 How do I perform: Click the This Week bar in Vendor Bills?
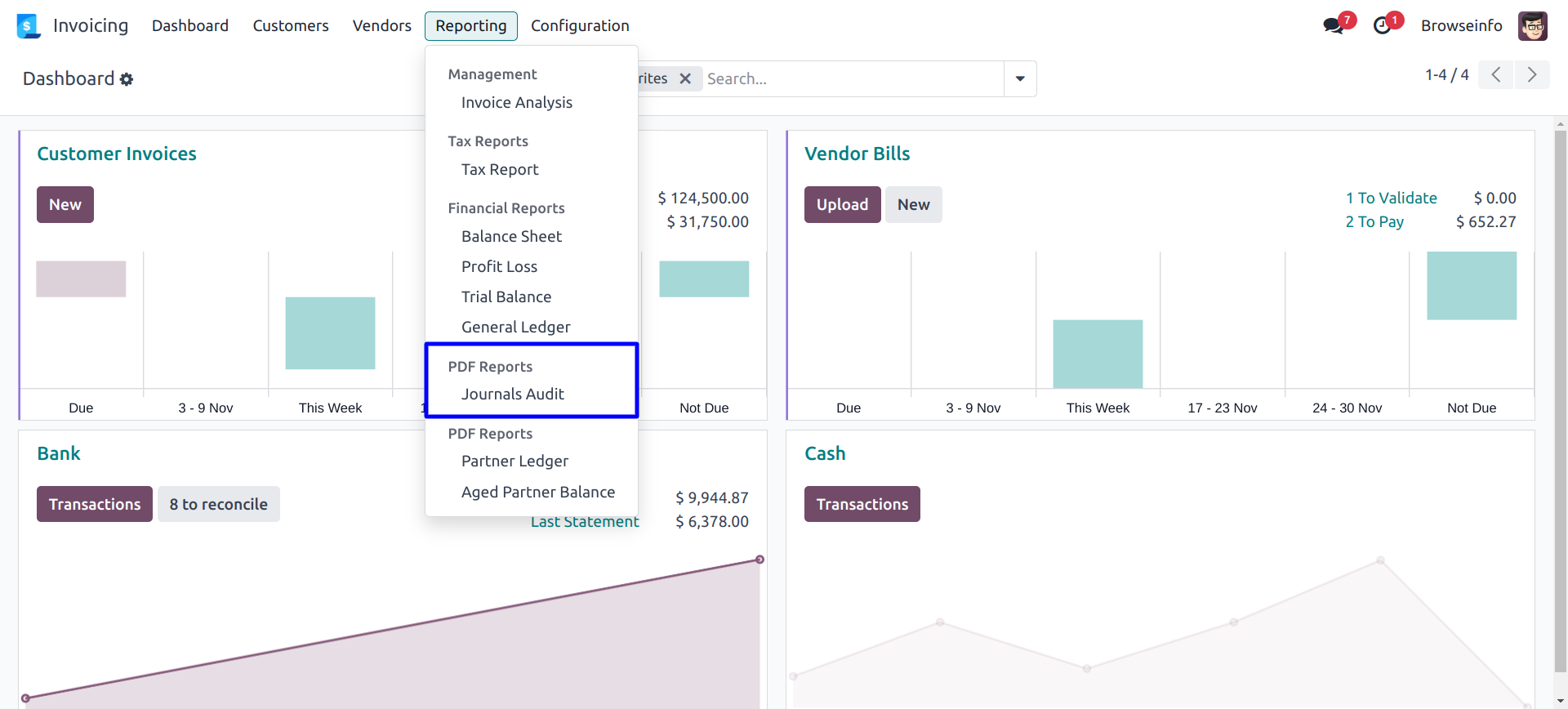click(x=1098, y=354)
